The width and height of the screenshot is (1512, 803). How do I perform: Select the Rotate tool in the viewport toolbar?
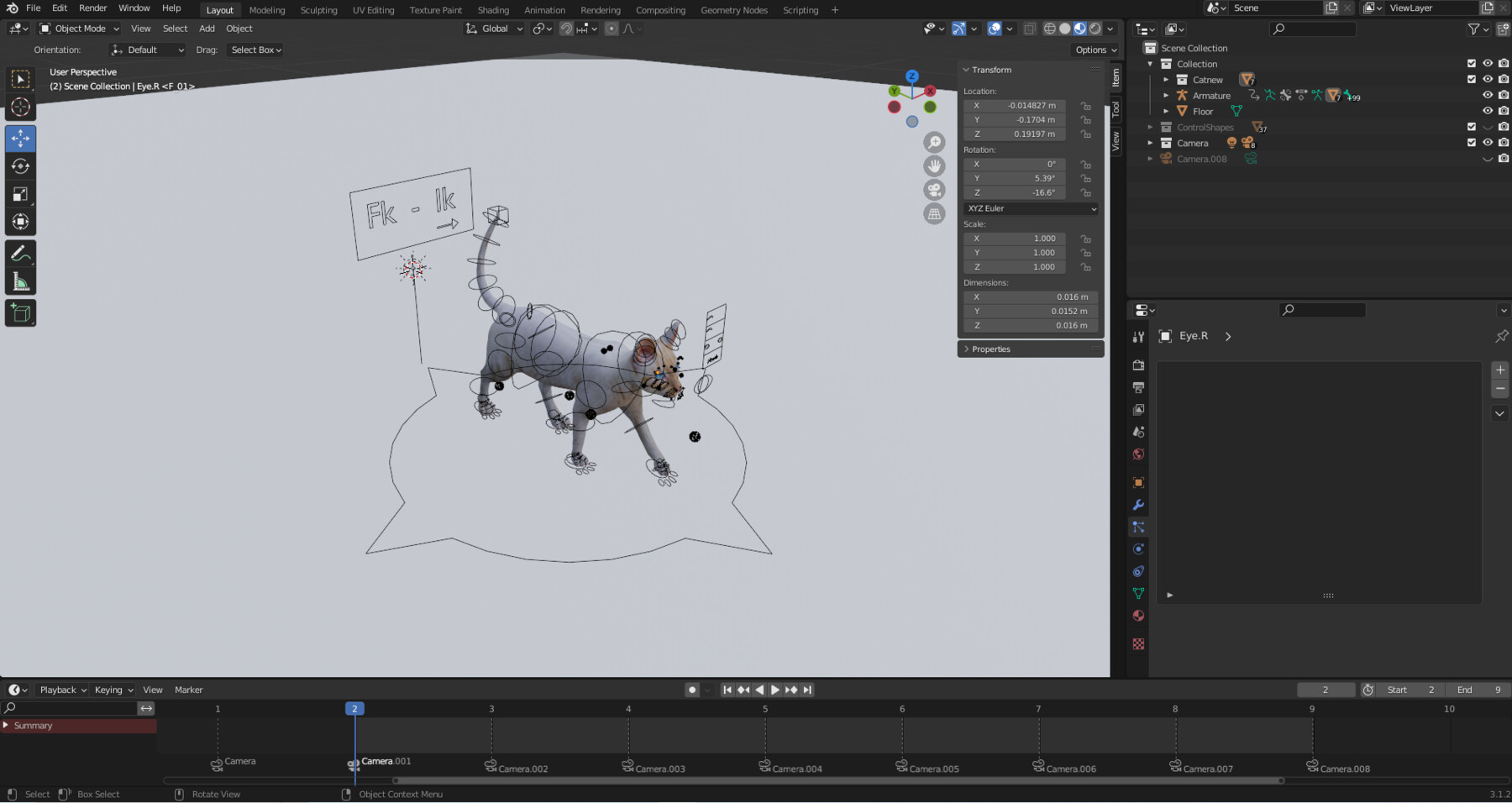point(20,166)
